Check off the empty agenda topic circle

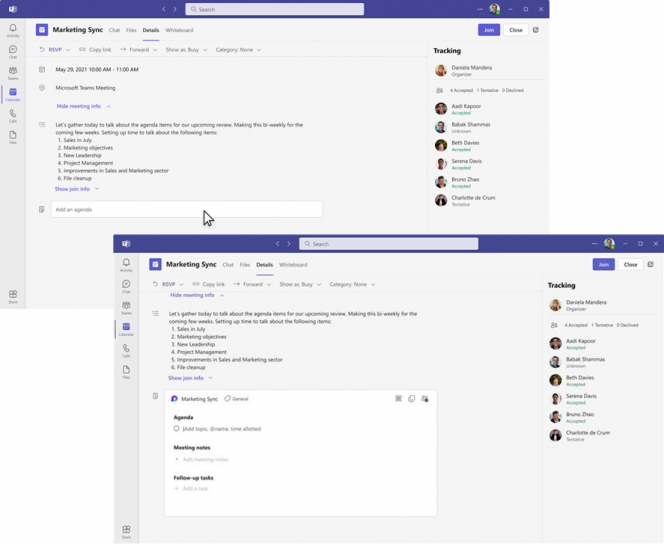click(x=176, y=428)
